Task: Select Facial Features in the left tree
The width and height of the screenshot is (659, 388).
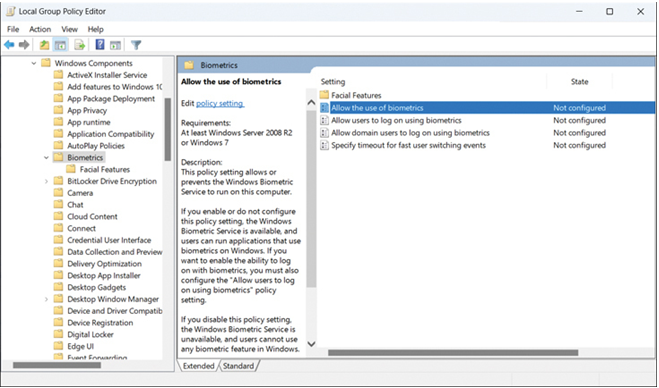Action: 105,169
